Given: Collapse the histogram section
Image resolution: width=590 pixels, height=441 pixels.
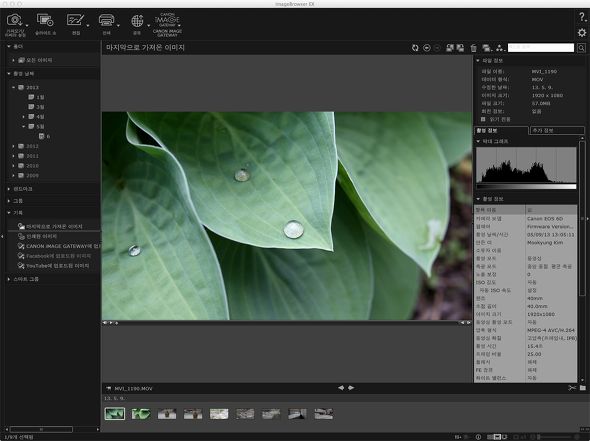Looking at the screenshot, I should click(478, 141).
